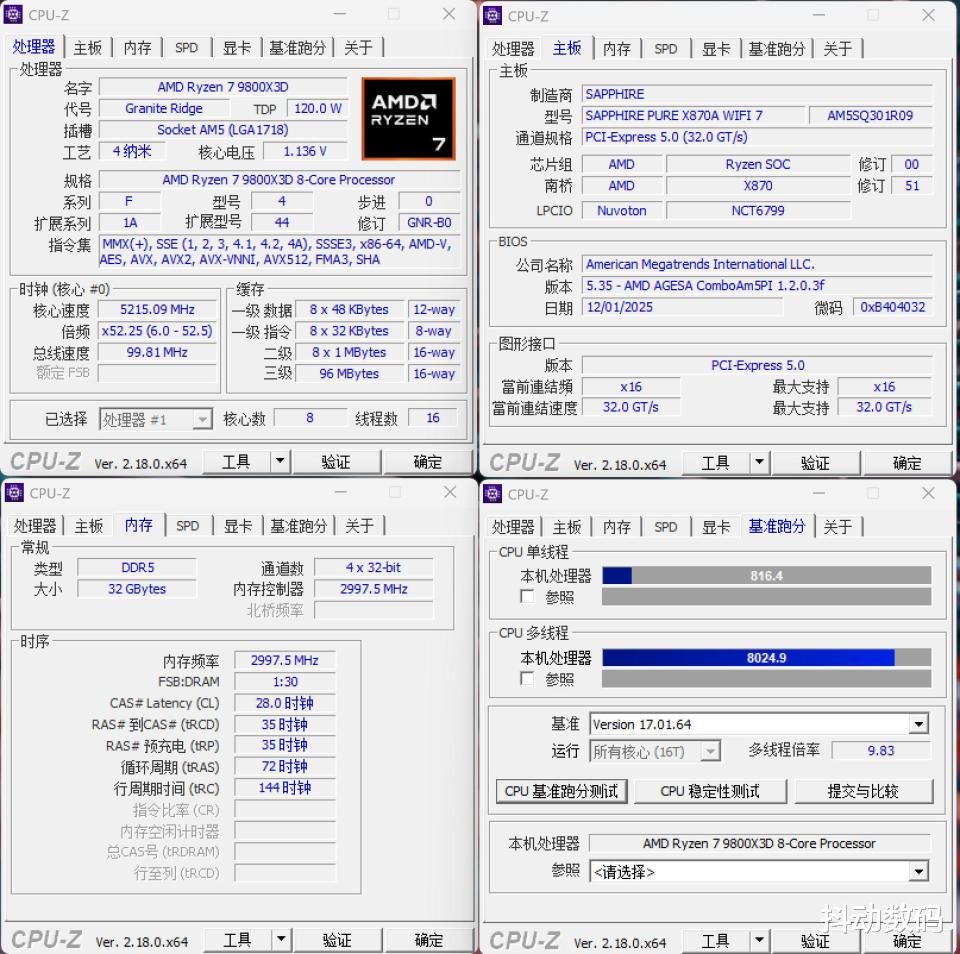Open 显卡 tab in the motherboard window

click(x=716, y=49)
